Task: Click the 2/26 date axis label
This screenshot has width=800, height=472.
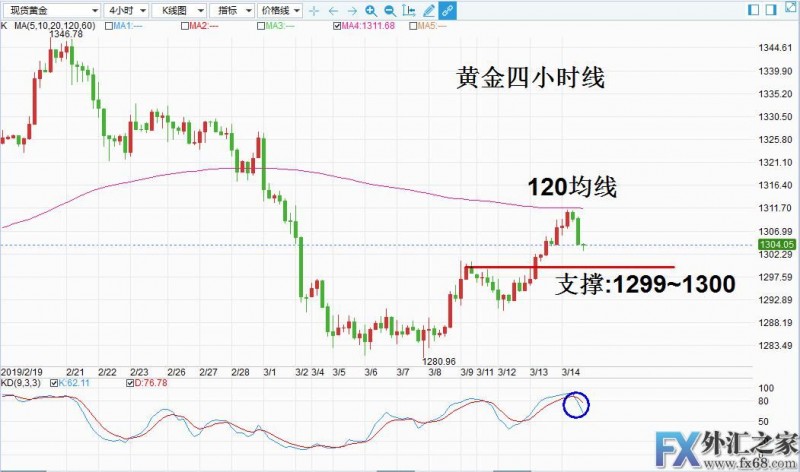Action: pyautogui.click(x=176, y=372)
